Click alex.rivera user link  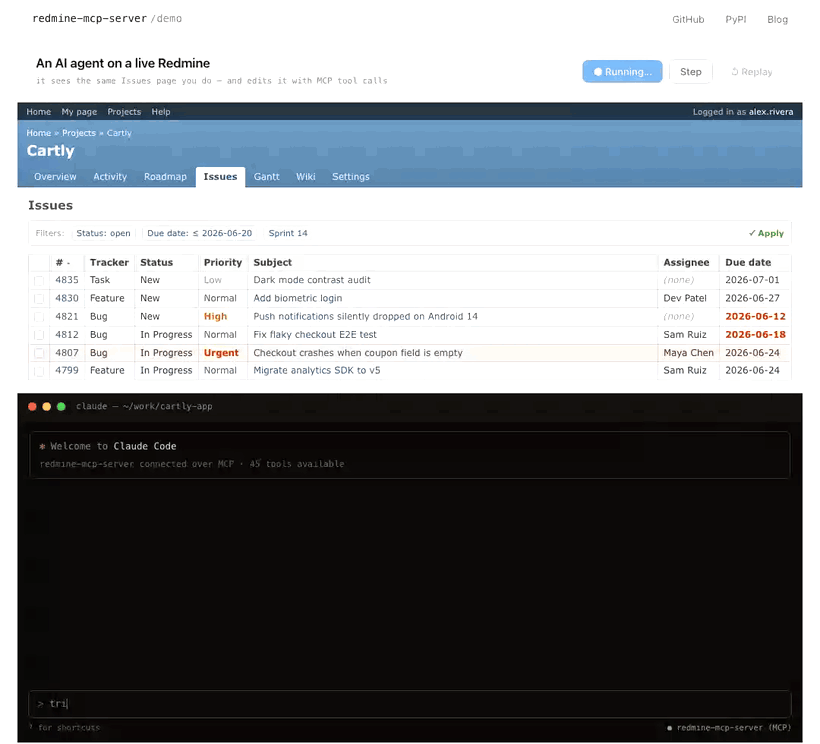pyautogui.click(x=771, y=112)
